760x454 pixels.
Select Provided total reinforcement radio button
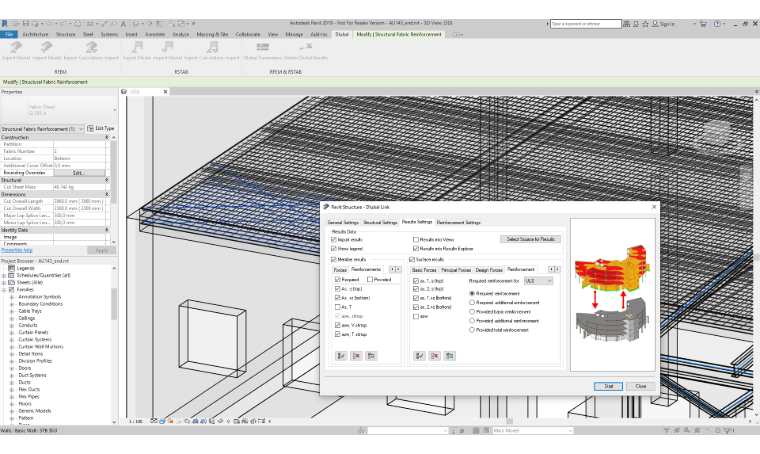pos(472,329)
